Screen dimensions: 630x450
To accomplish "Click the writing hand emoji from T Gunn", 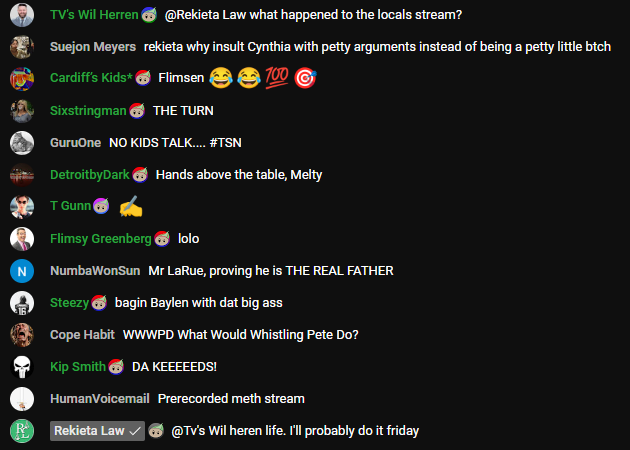I will (131, 207).
